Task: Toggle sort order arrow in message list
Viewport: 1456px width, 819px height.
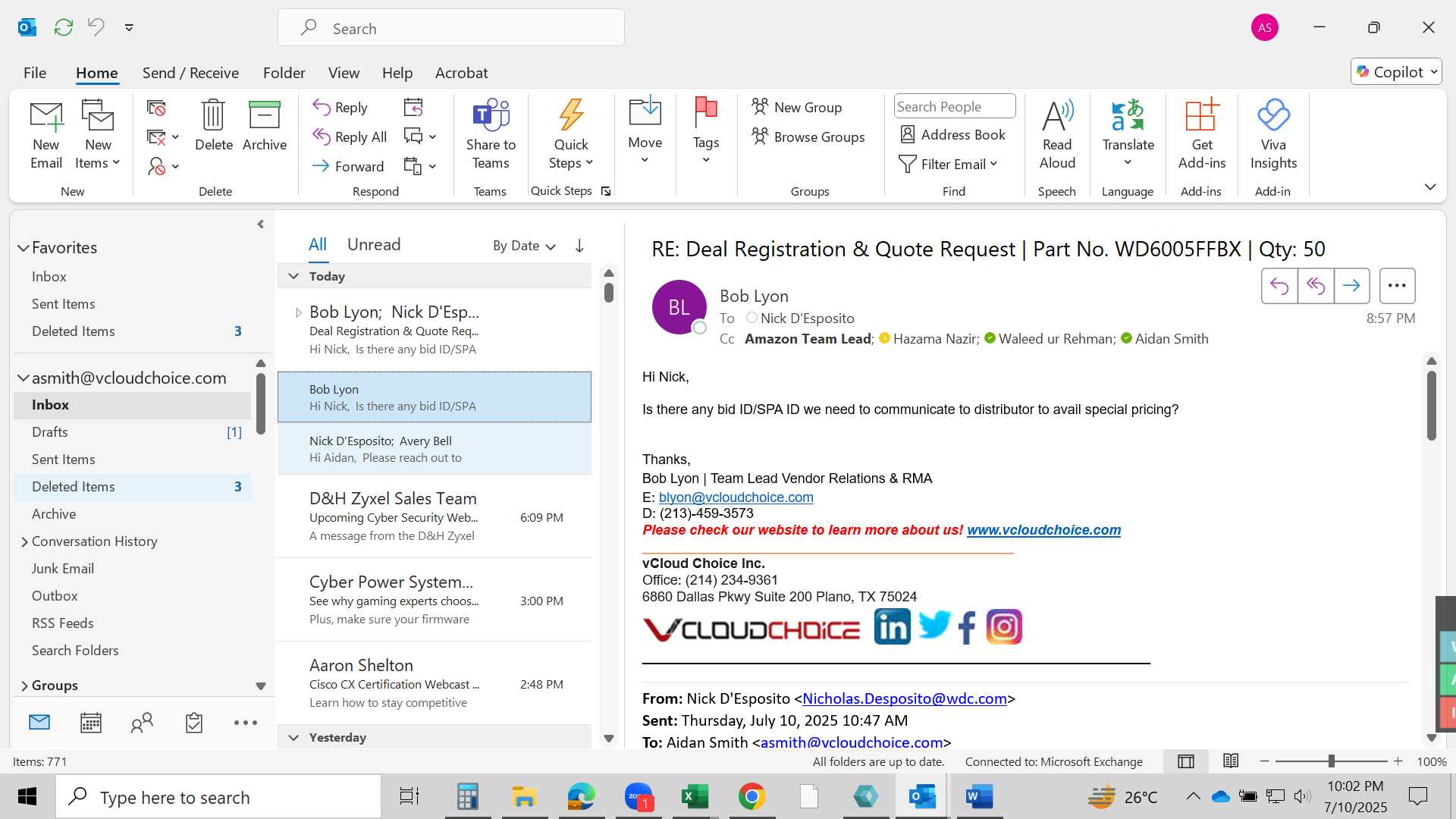Action: [x=579, y=246]
